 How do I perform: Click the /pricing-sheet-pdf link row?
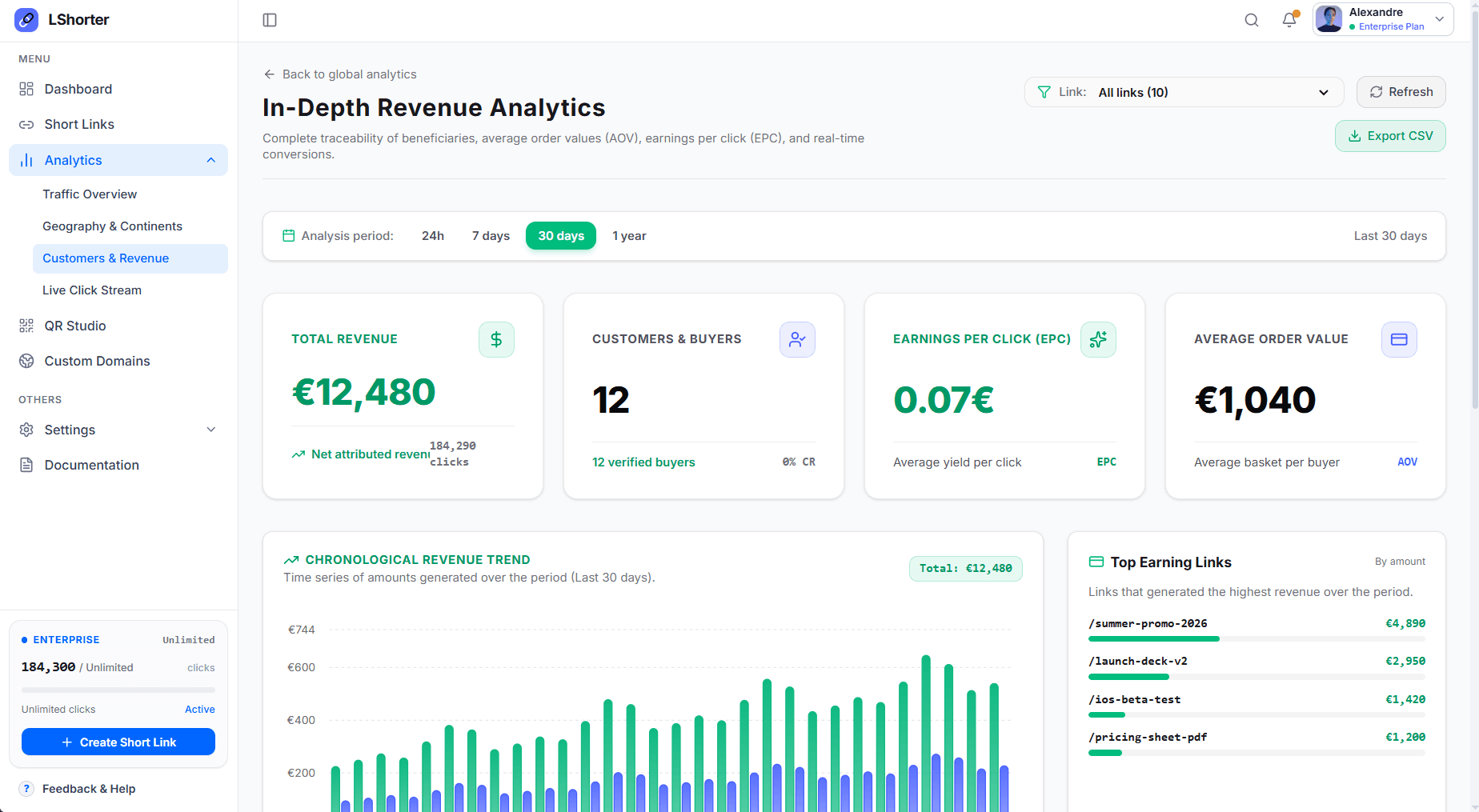tap(1257, 742)
